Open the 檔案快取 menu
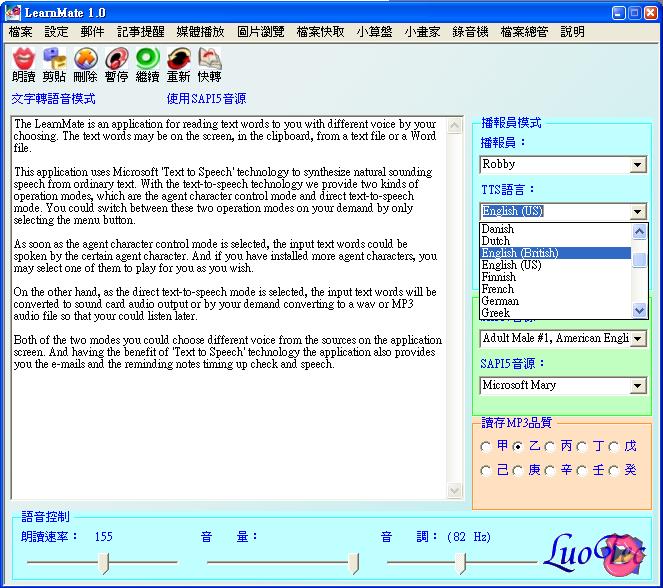 tap(321, 32)
